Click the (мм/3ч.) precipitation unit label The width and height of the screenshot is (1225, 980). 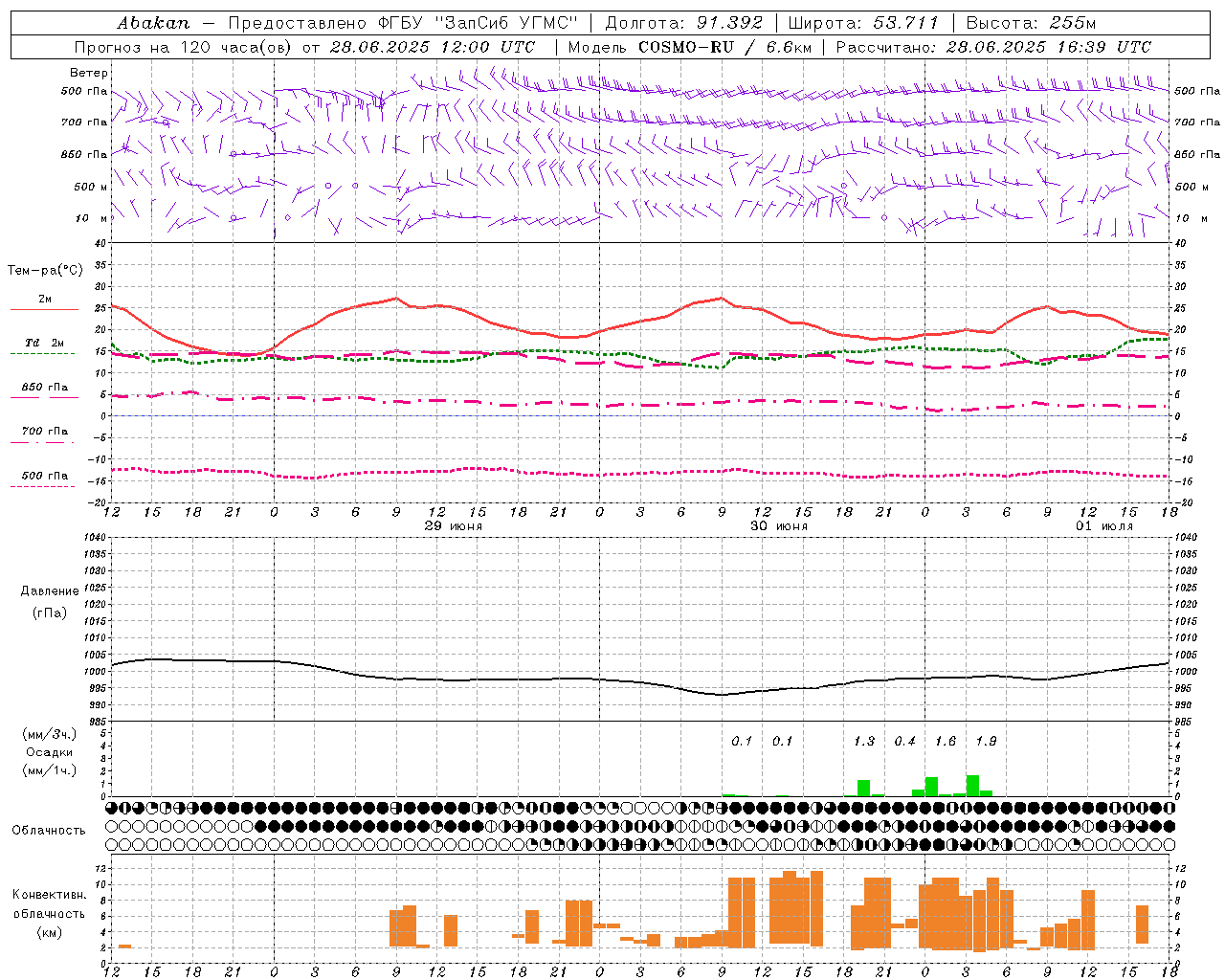coord(50,734)
